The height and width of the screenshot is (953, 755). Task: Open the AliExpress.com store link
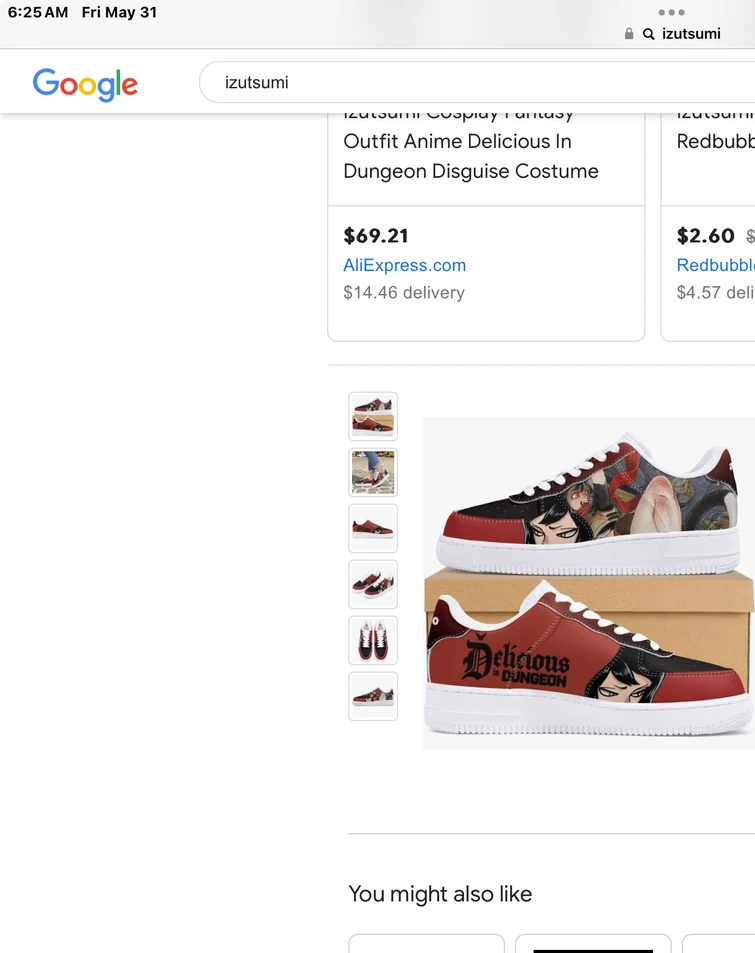pyautogui.click(x=404, y=265)
